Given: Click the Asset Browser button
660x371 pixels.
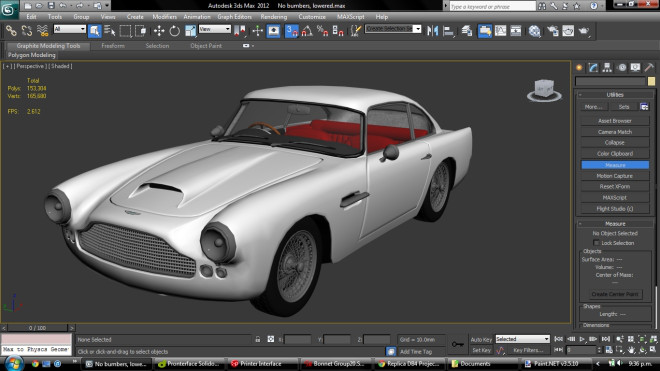Looking at the screenshot, I should coord(615,121).
